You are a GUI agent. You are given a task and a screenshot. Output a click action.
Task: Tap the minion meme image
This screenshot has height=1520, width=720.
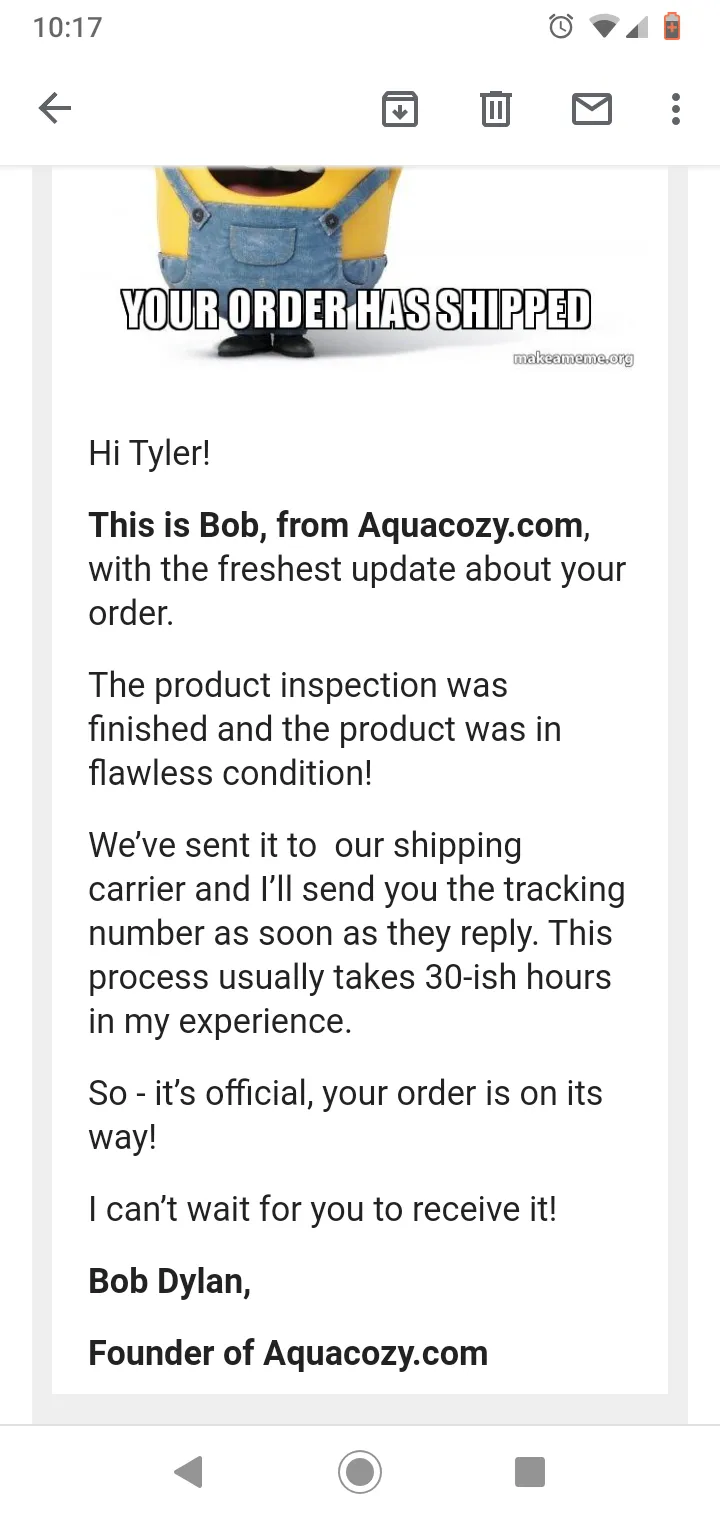360,268
